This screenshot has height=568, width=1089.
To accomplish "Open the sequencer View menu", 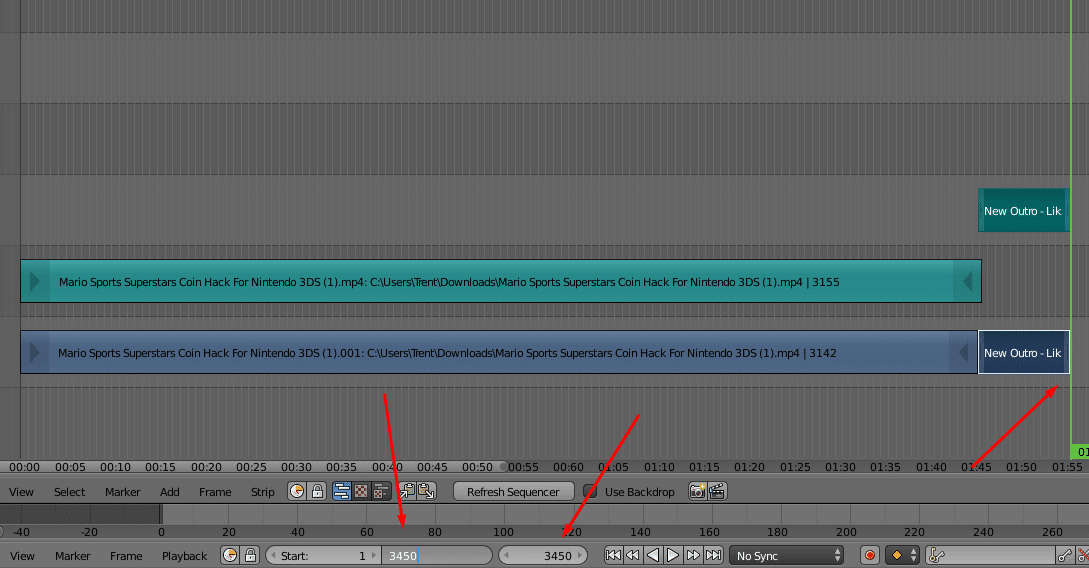I will [x=21, y=492].
